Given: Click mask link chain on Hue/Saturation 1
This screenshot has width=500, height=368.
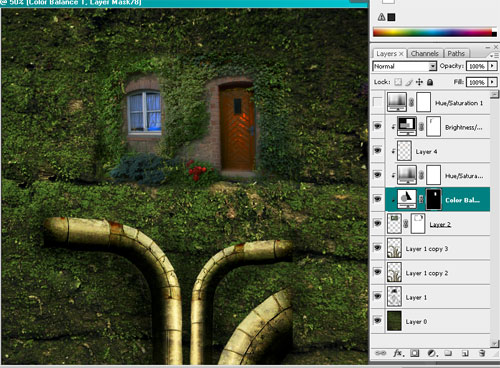Looking at the screenshot, I should click(x=411, y=102).
